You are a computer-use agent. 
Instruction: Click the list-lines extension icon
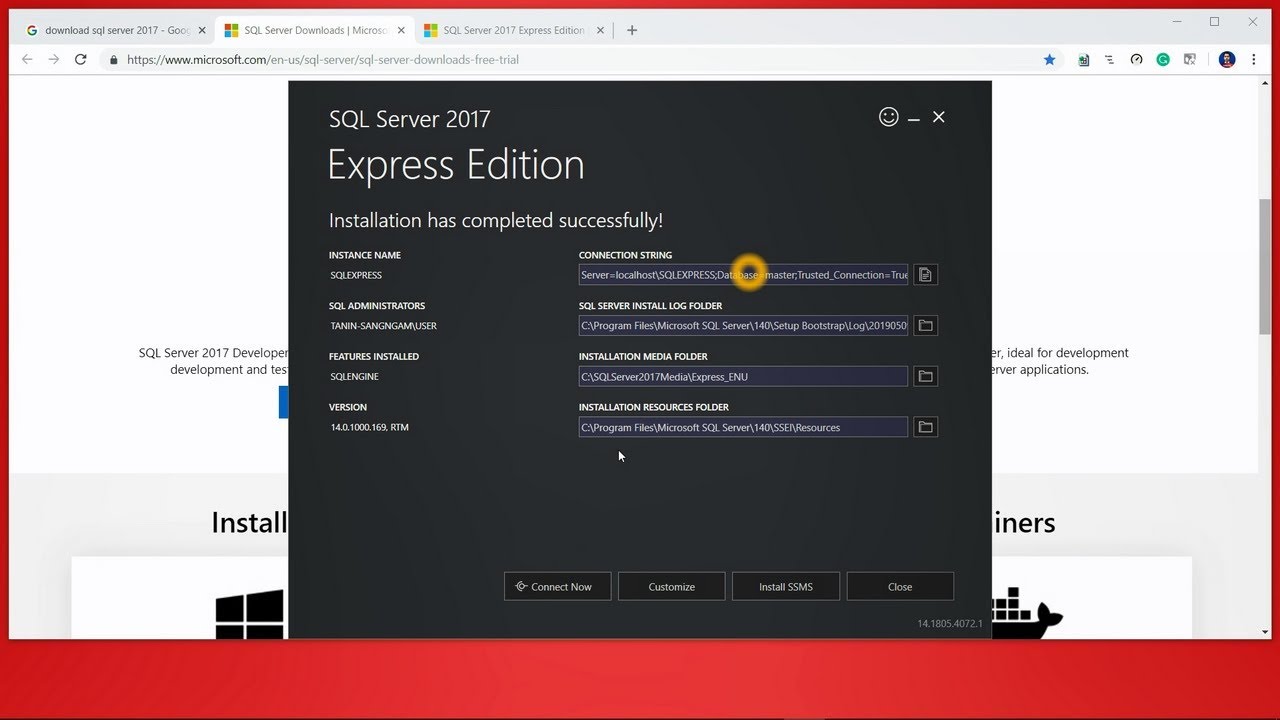(x=1109, y=60)
